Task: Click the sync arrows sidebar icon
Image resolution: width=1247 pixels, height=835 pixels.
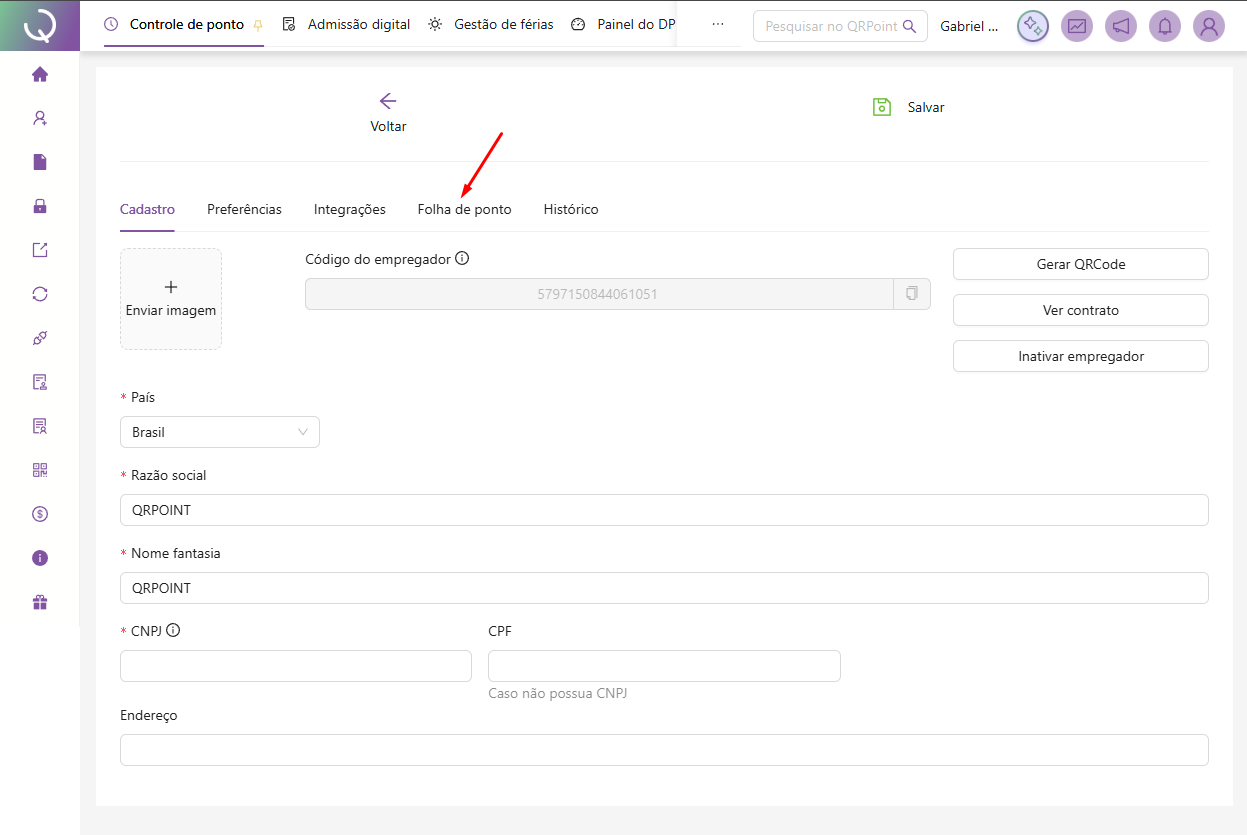Action: 40,294
